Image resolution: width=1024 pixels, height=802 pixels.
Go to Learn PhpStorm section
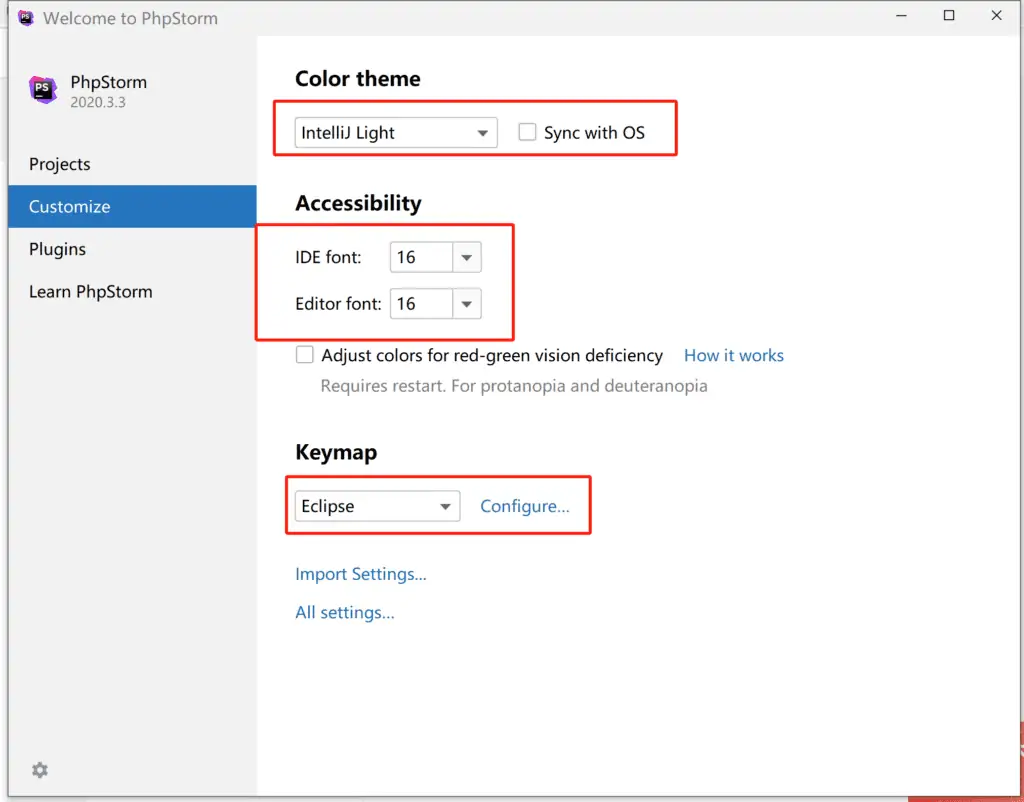91,292
